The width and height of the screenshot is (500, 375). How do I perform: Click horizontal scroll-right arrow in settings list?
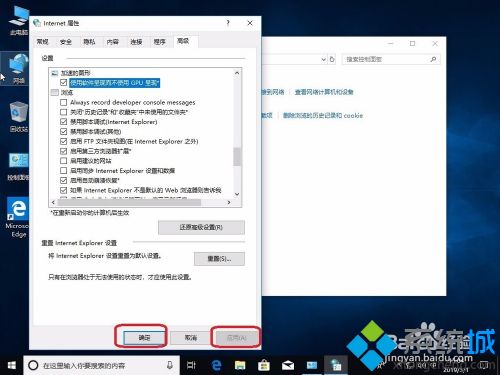pos(229,202)
